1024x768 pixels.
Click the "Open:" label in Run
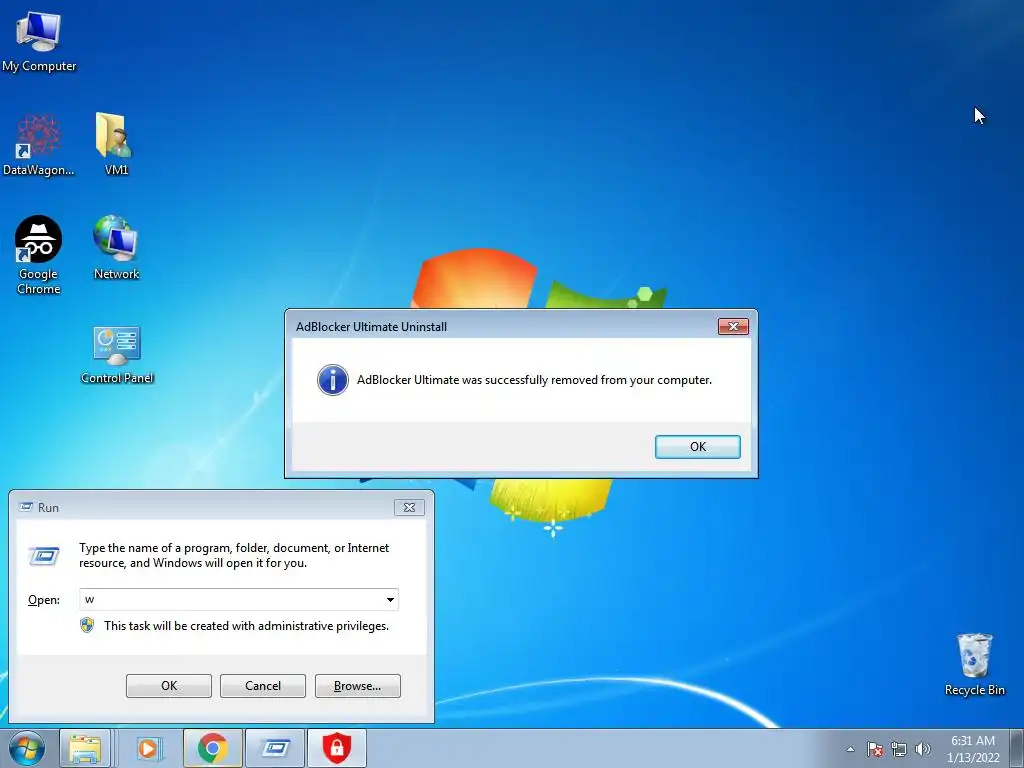(44, 600)
